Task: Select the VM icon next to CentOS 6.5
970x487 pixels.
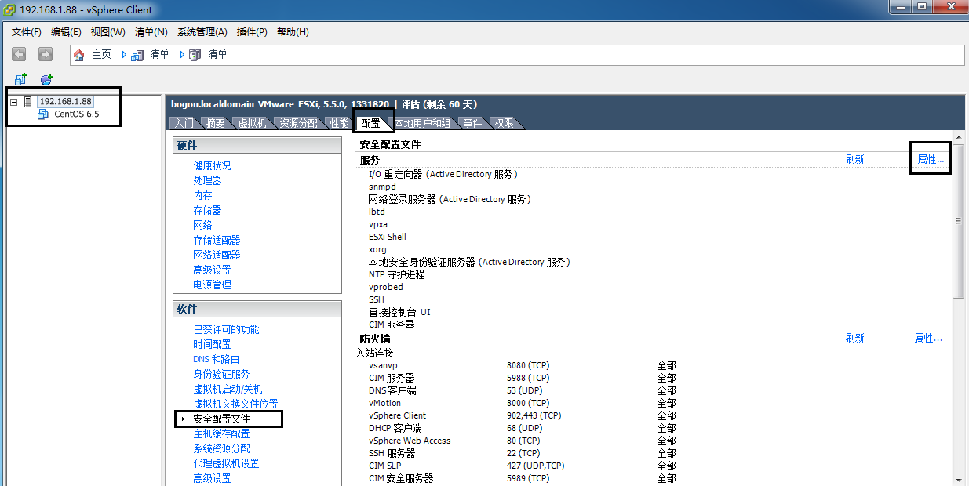Action: pos(43,114)
